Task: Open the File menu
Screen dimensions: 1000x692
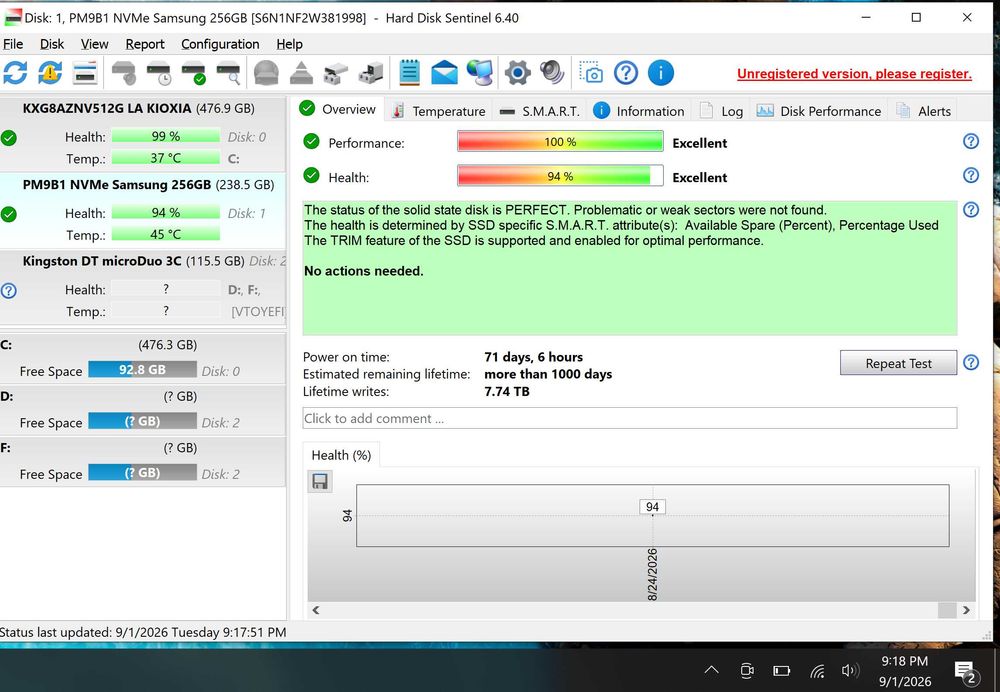Action: pos(13,44)
